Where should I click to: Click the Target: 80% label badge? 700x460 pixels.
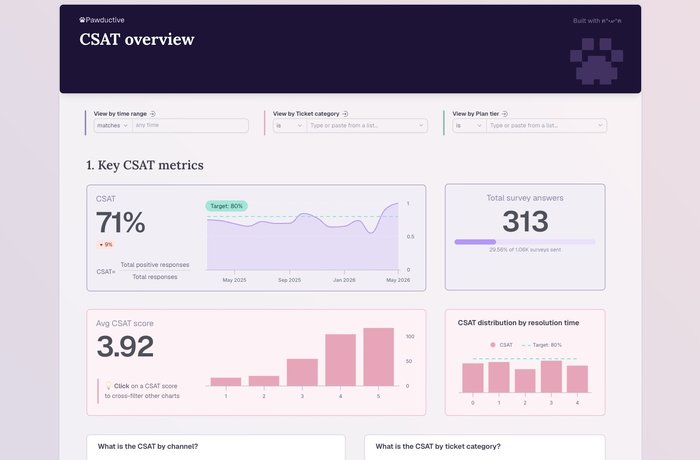tap(226, 206)
